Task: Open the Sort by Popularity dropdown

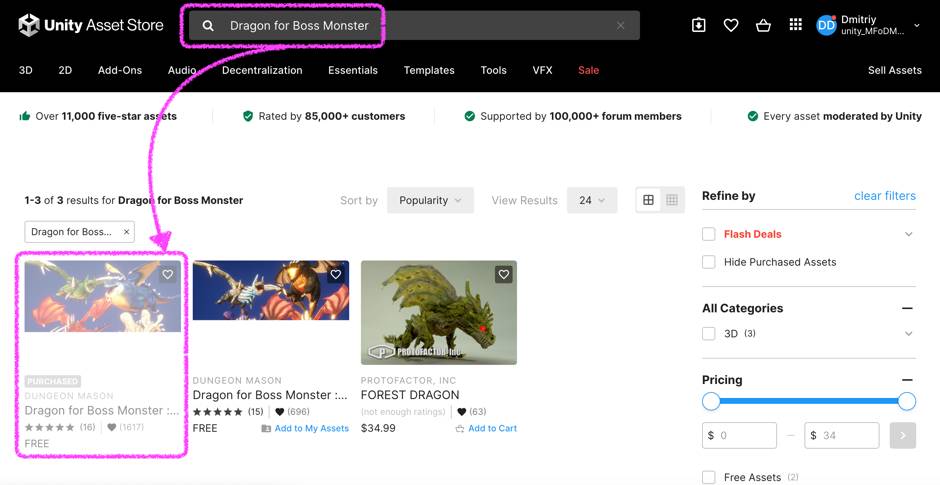Action: coord(429,200)
